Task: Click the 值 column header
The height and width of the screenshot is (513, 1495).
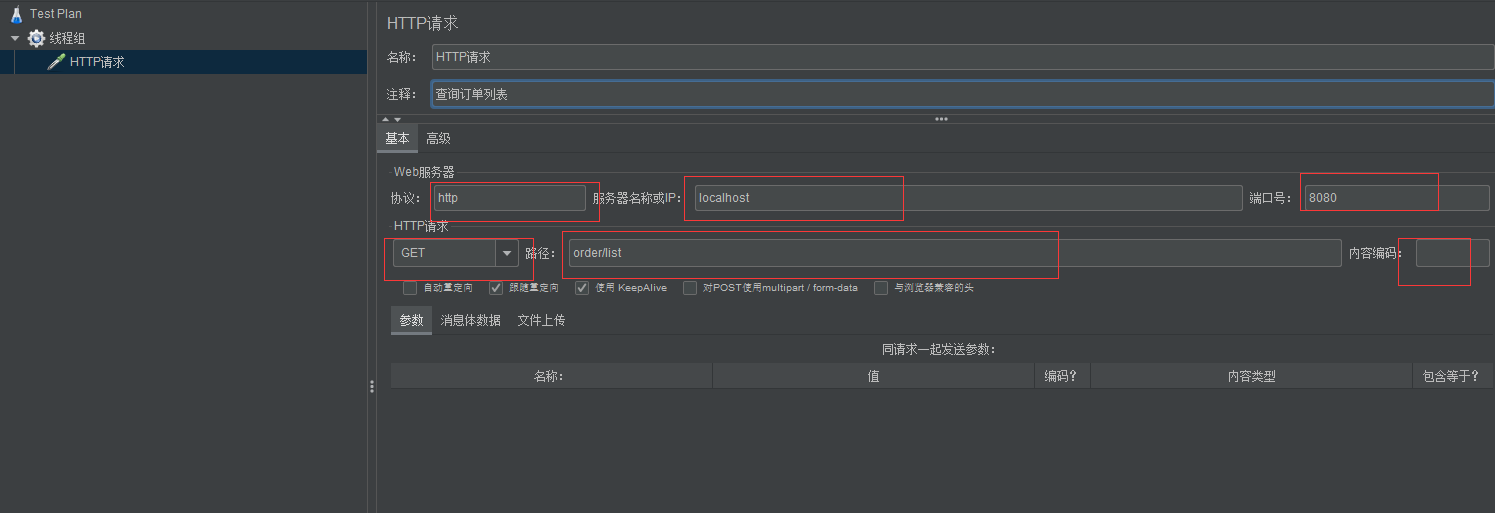Action: coord(873,376)
